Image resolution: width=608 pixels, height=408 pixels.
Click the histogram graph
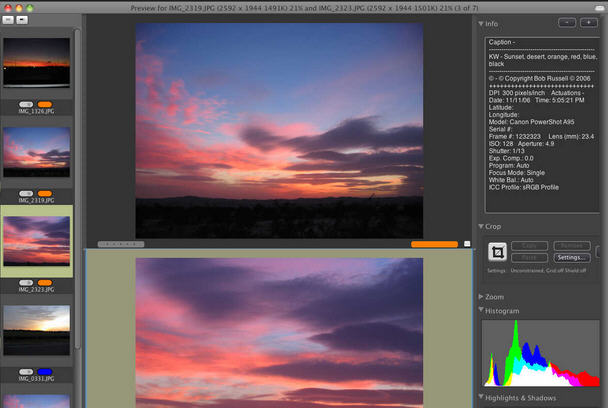[541, 353]
